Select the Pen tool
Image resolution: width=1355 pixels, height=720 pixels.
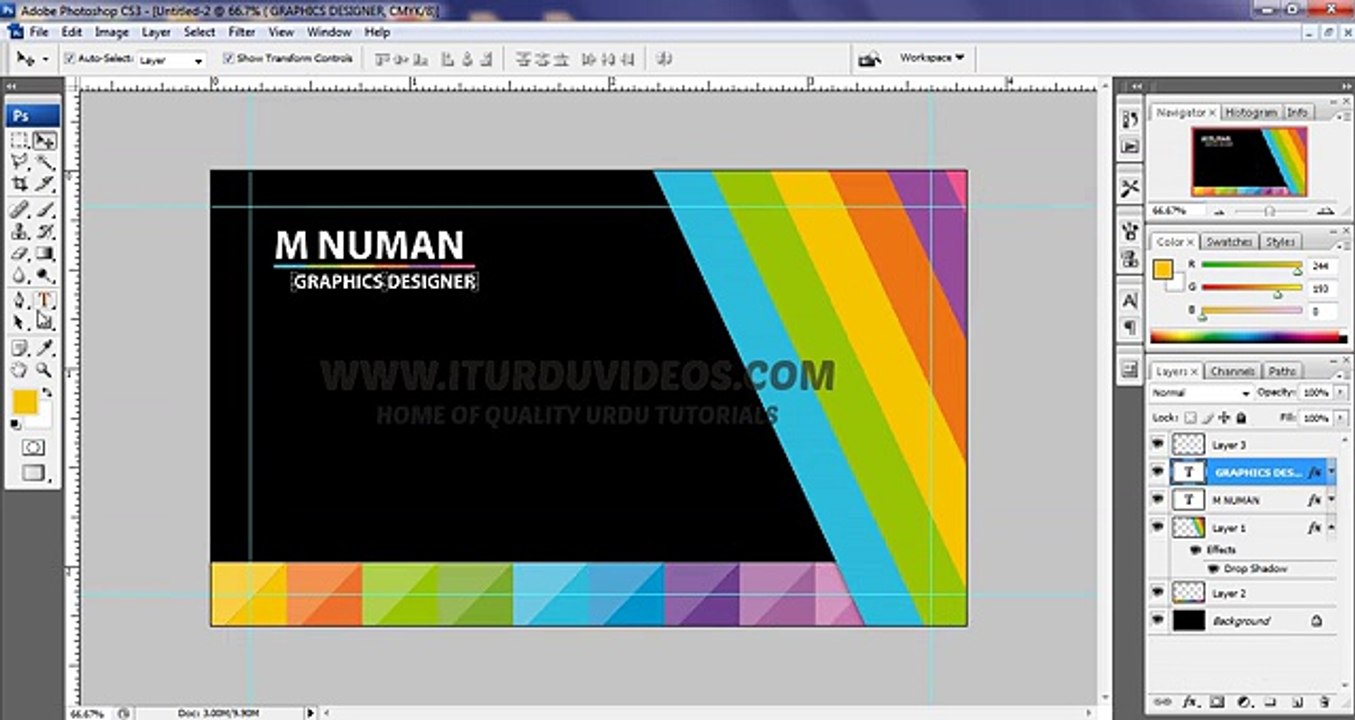[x=19, y=300]
